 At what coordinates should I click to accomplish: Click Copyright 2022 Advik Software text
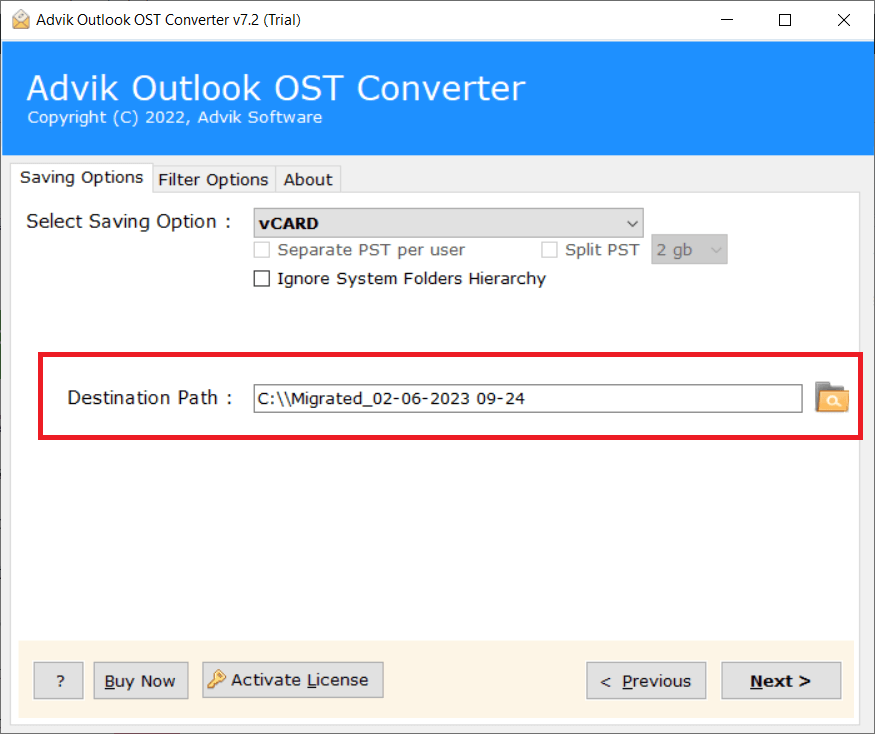[x=175, y=117]
